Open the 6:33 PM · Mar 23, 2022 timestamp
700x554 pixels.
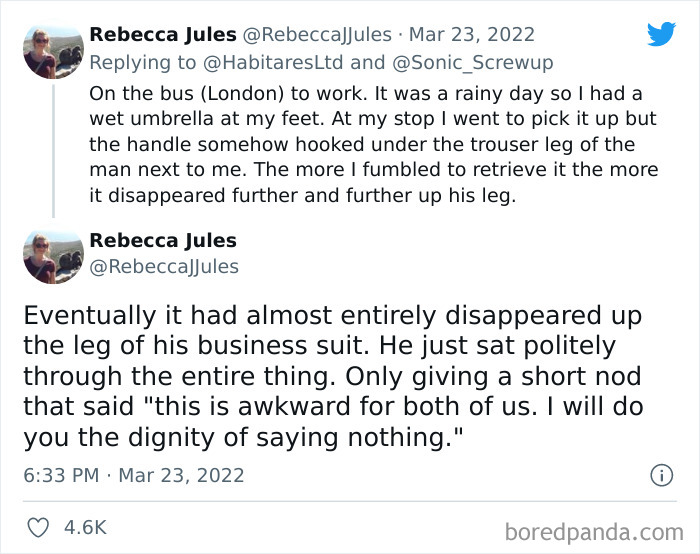(134, 476)
